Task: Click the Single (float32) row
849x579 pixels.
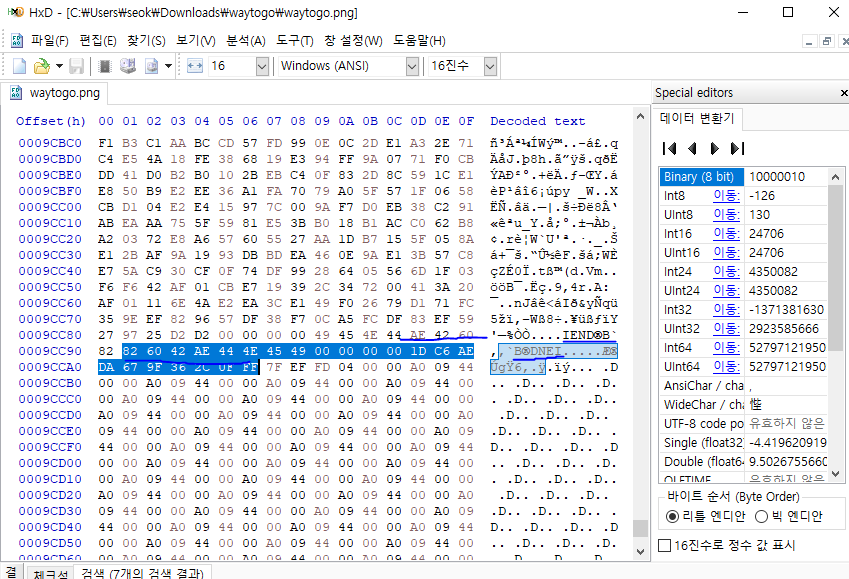Action: pyautogui.click(x=743, y=443)
